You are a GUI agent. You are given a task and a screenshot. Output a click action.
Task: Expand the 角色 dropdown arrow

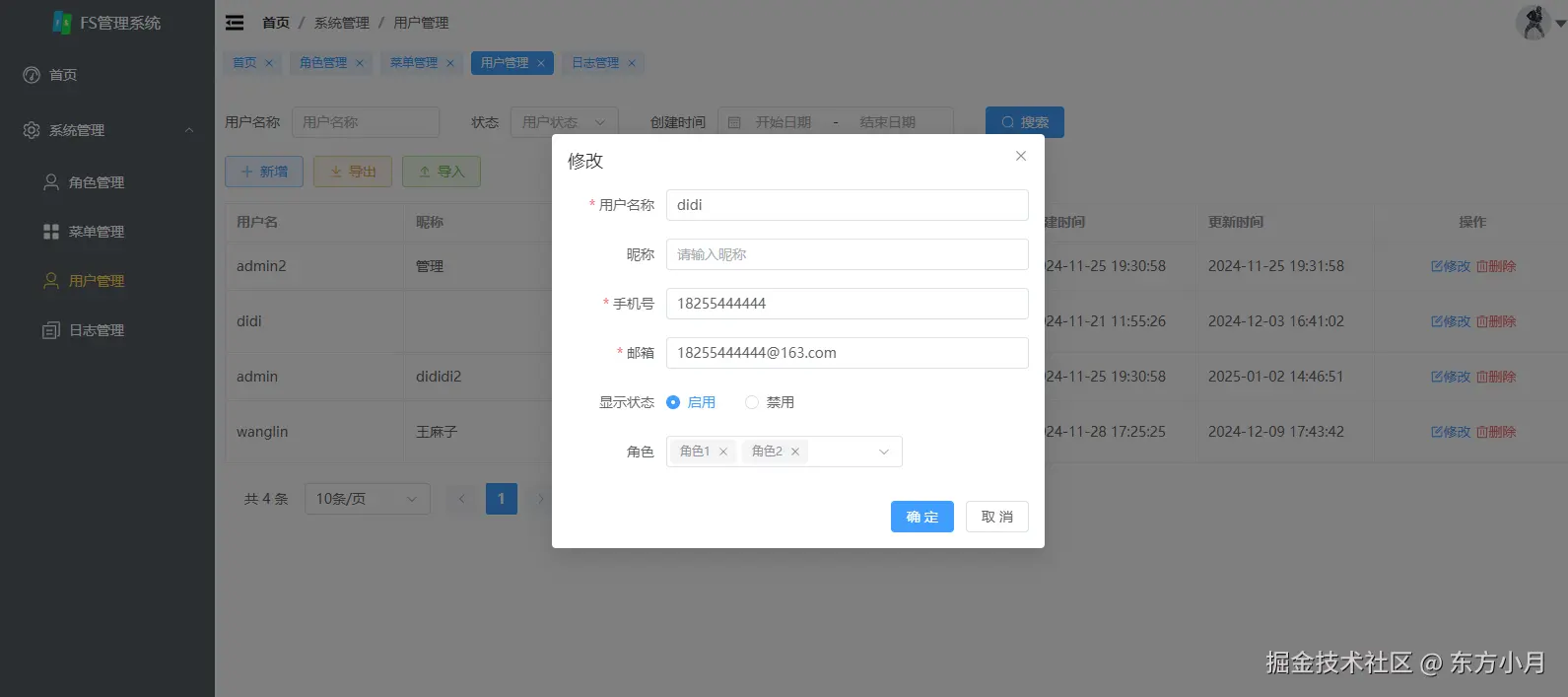pyautogui.click(x=884, y=452)
